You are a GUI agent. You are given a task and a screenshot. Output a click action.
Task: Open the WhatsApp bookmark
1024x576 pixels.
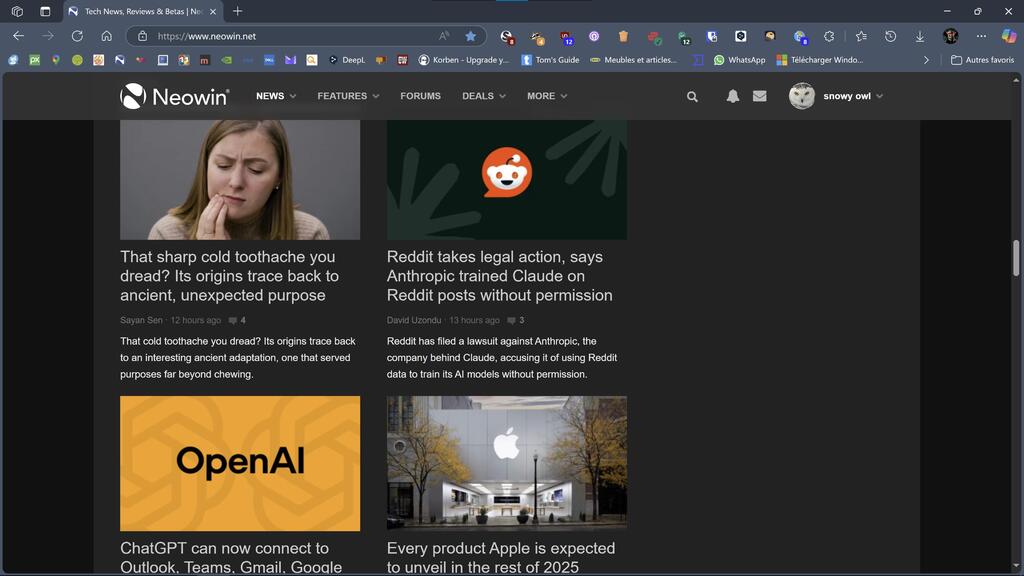click(x=739, y=59)
